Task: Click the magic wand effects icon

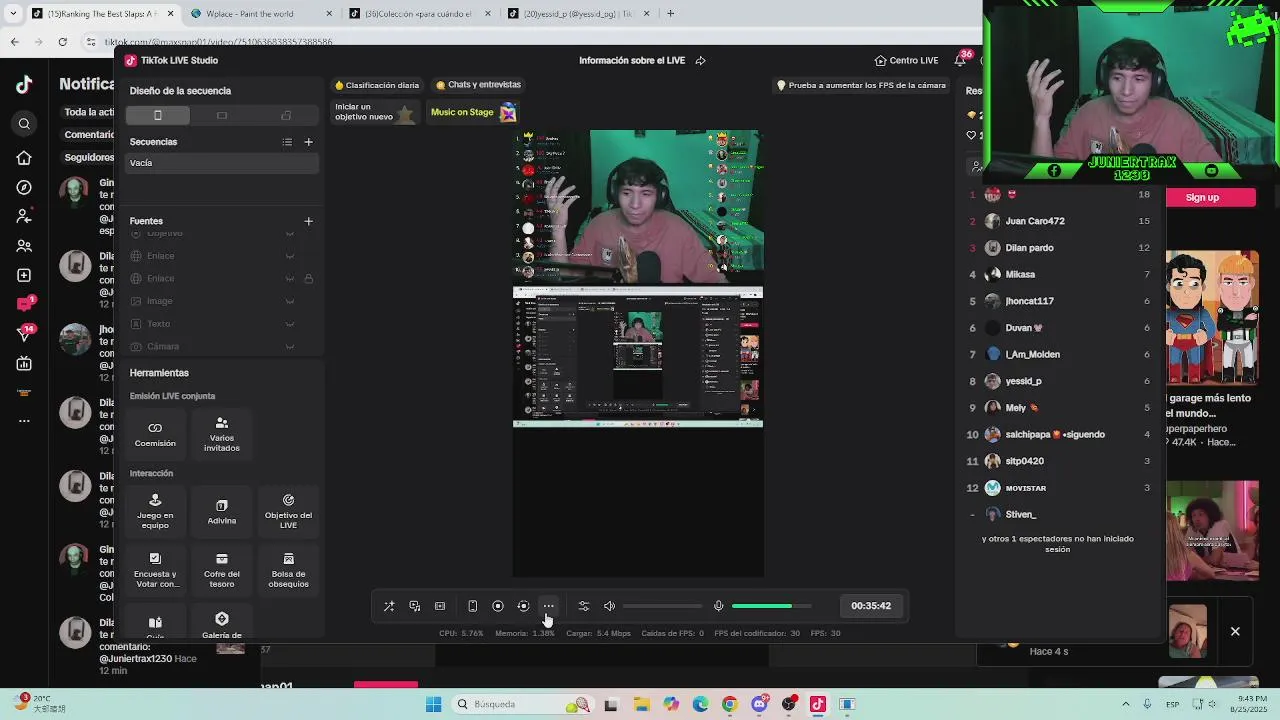Action: click(389, 606)
